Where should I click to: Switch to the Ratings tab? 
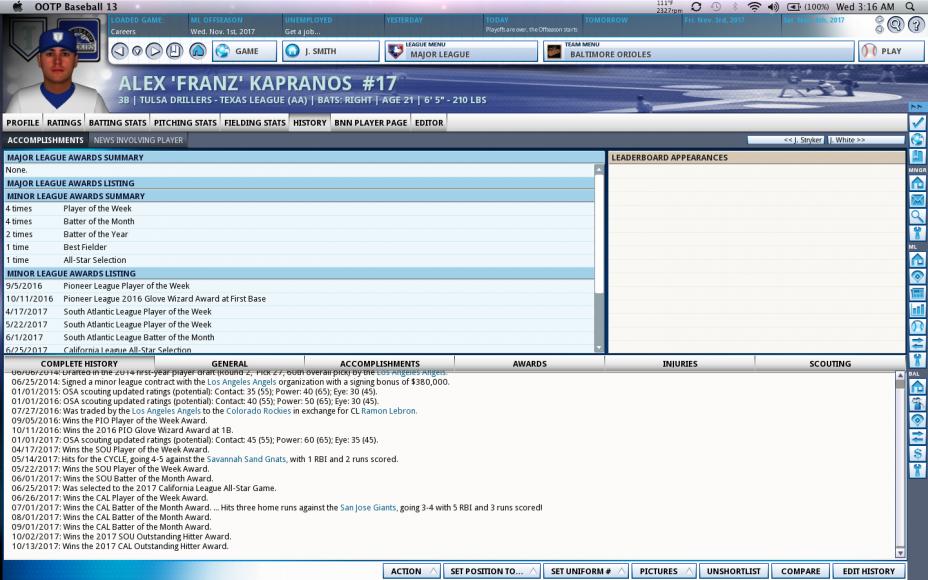click(64, 123)
